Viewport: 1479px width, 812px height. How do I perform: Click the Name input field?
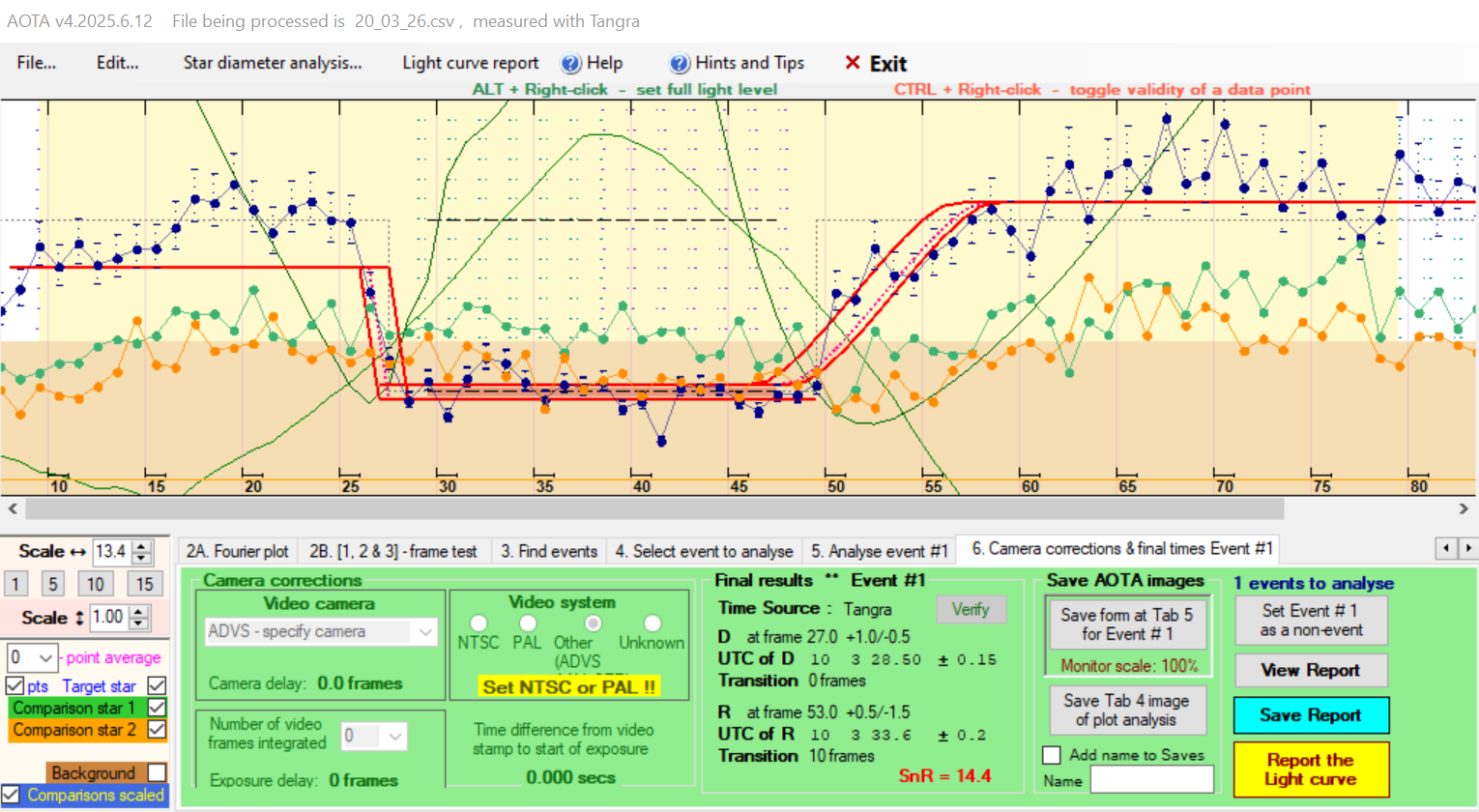1151,780
